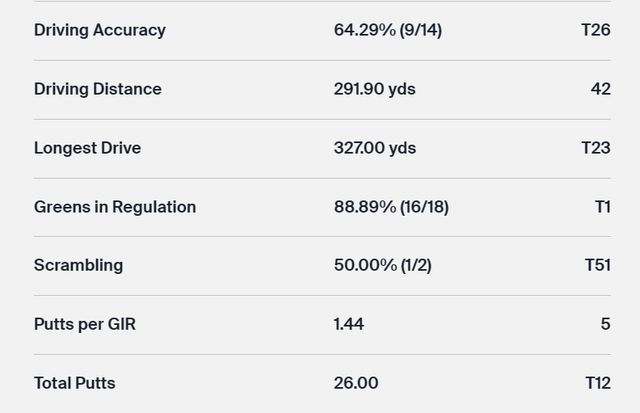Select the 26.00 total putts value

[x=356, y=383]
